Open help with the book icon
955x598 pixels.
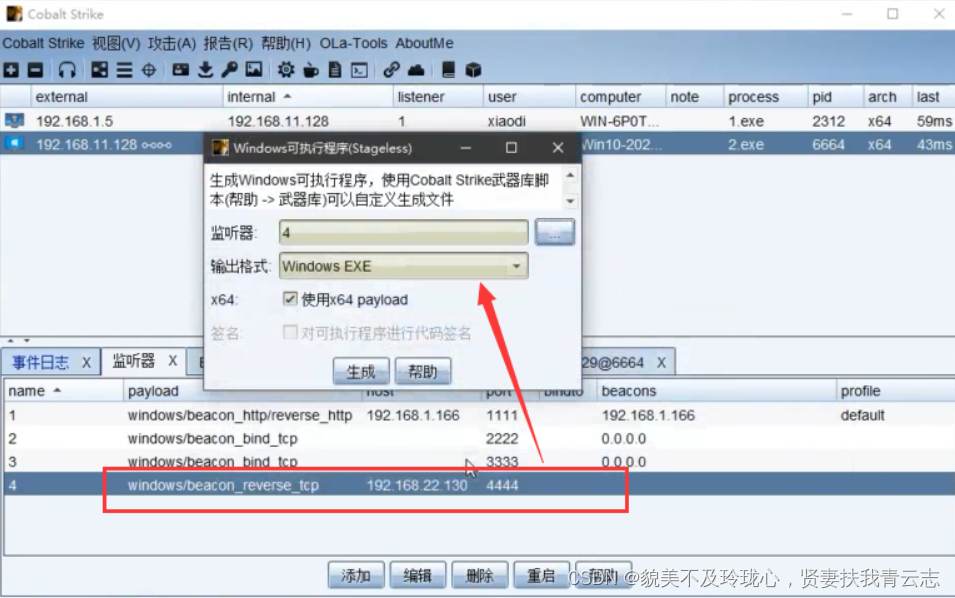pos(448,70)
